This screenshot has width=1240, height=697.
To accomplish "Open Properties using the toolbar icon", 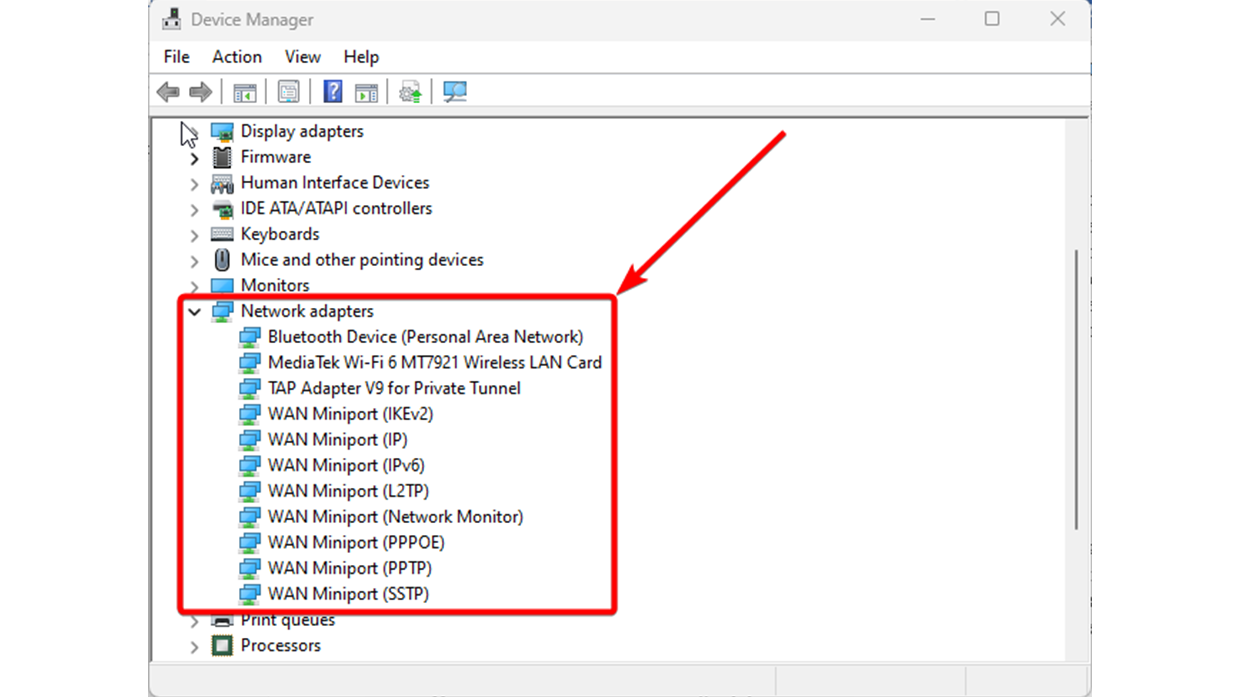I will pyautogui.click(x=287, y=91).
